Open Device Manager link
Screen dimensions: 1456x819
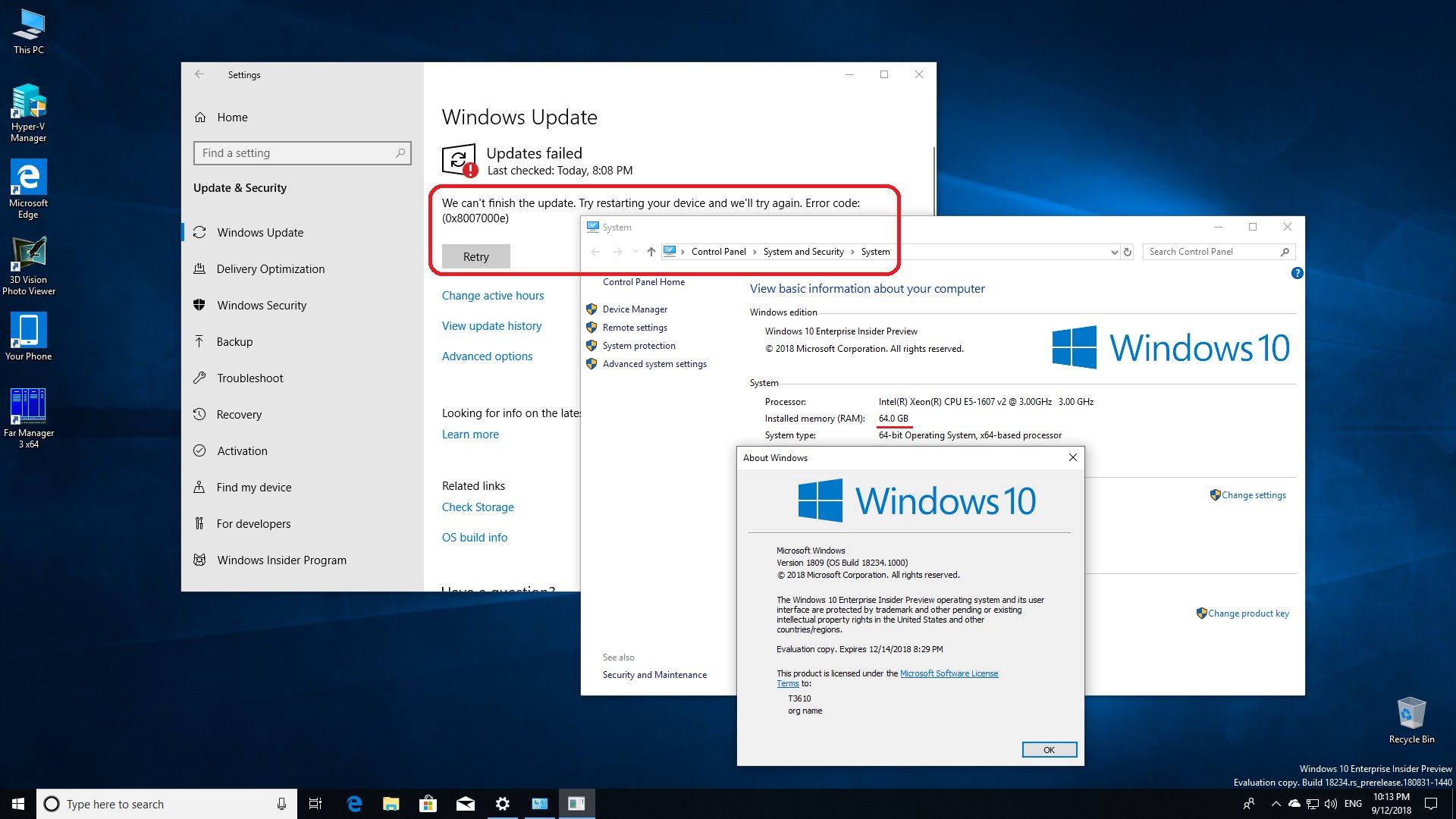tap(635, 309)
